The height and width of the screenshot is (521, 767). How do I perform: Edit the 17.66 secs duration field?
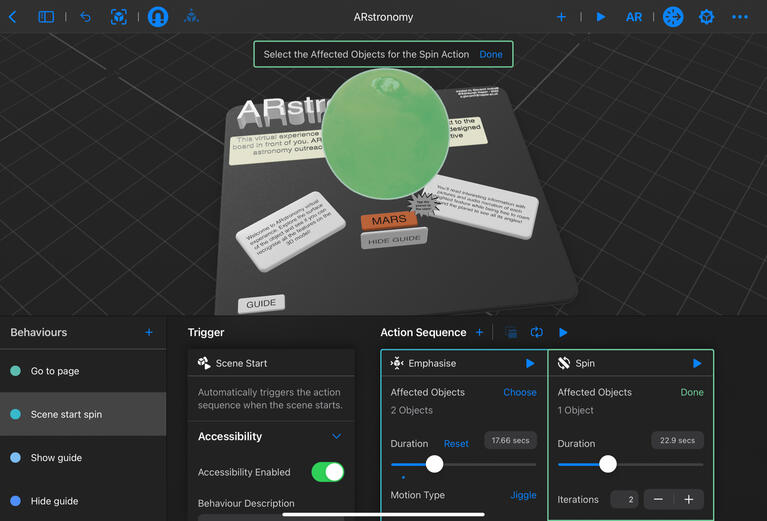tap(510, 440)
